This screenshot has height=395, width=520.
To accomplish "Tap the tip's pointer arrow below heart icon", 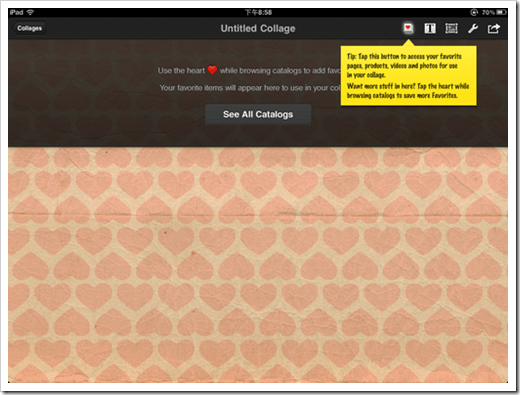I will point(408,43).
